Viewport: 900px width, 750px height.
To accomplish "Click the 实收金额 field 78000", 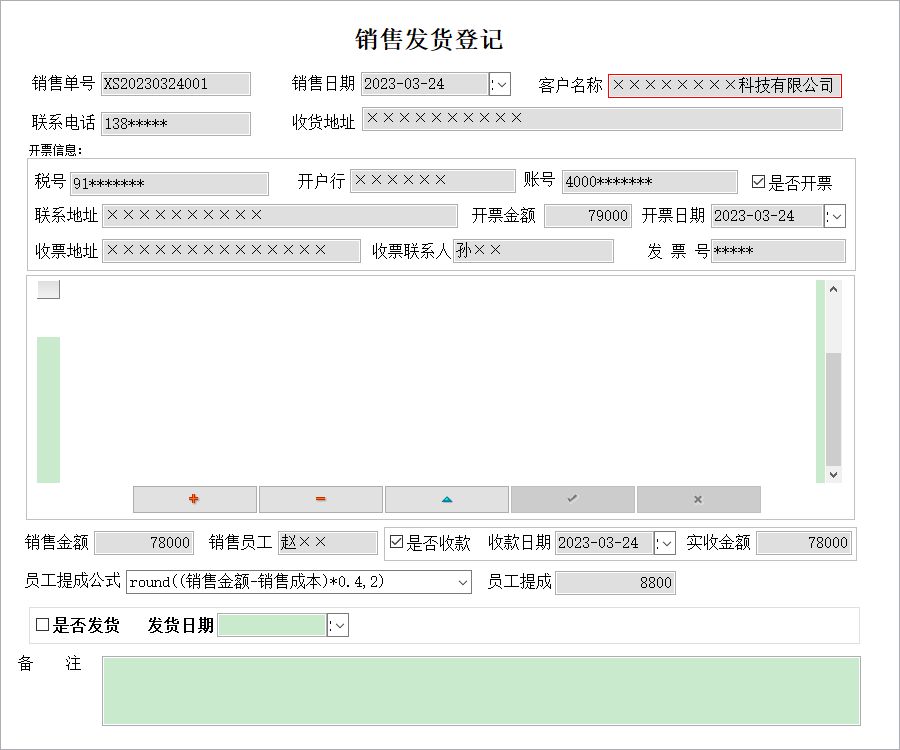I will click(x=804, y=543).
